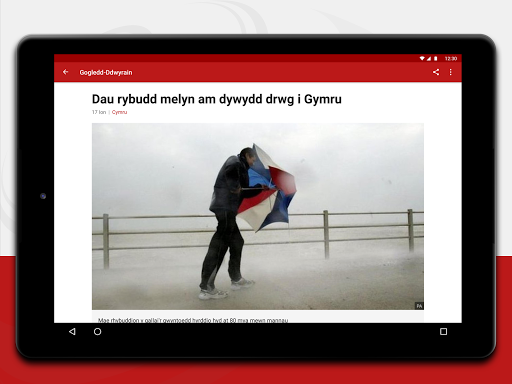Open the stormy seafront article photo

258,216
